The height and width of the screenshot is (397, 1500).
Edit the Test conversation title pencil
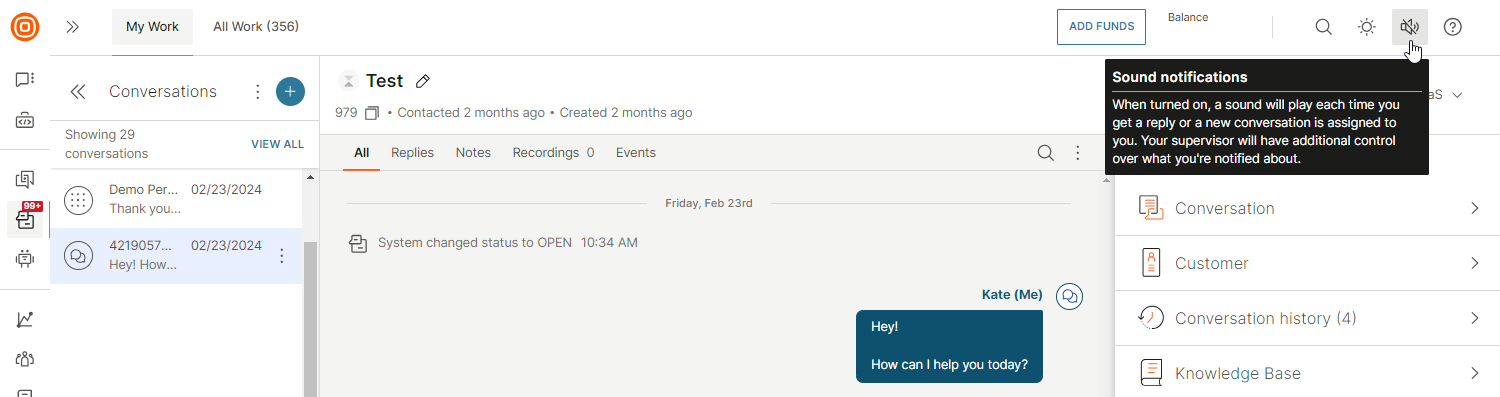423,81
